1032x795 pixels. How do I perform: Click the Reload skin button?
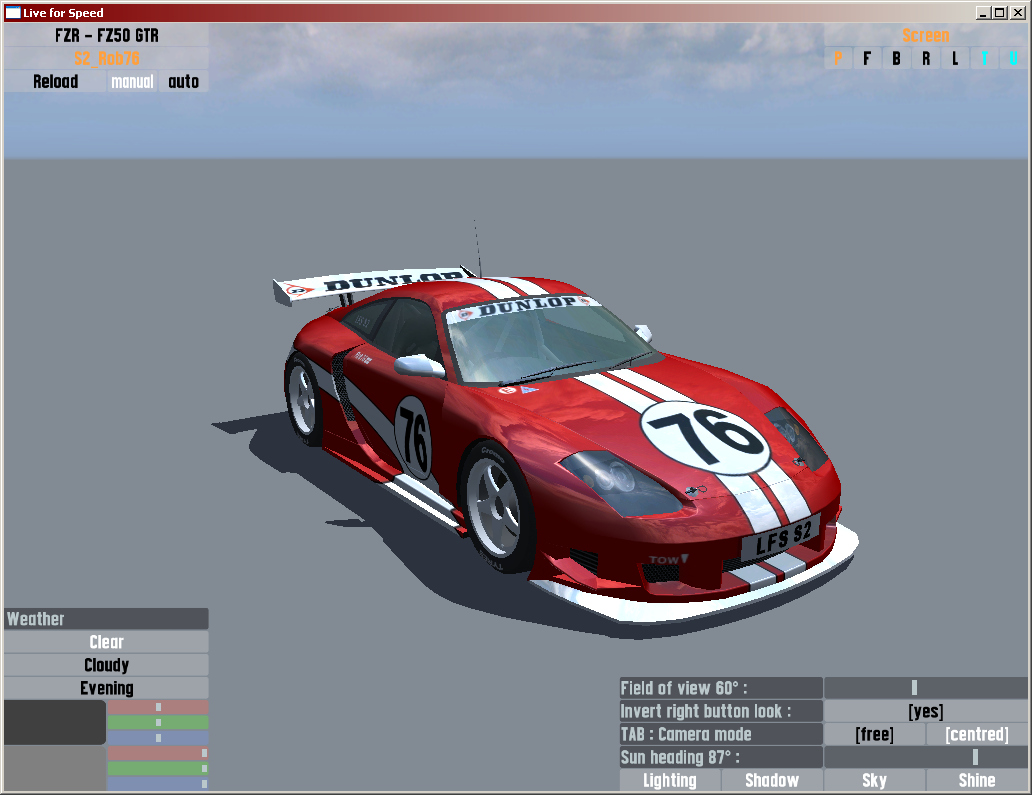tap(55, 82)
